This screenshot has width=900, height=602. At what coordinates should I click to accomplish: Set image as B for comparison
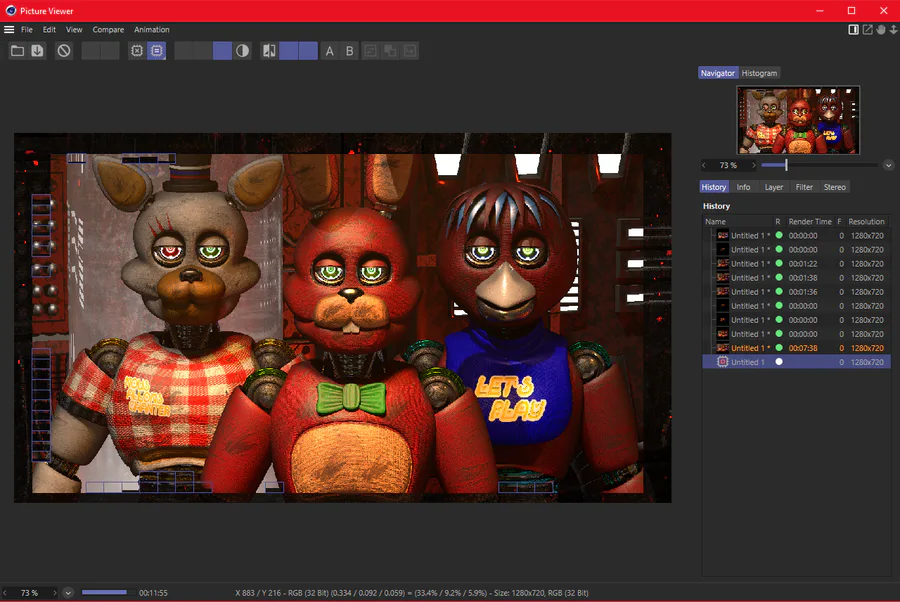pyautogui.click(x=350, y=51)
